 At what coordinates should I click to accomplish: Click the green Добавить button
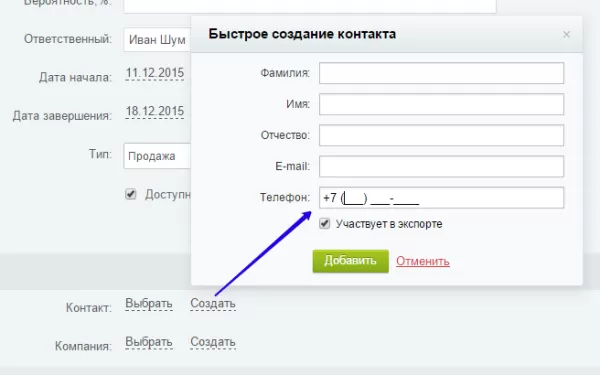pos(351,261)
